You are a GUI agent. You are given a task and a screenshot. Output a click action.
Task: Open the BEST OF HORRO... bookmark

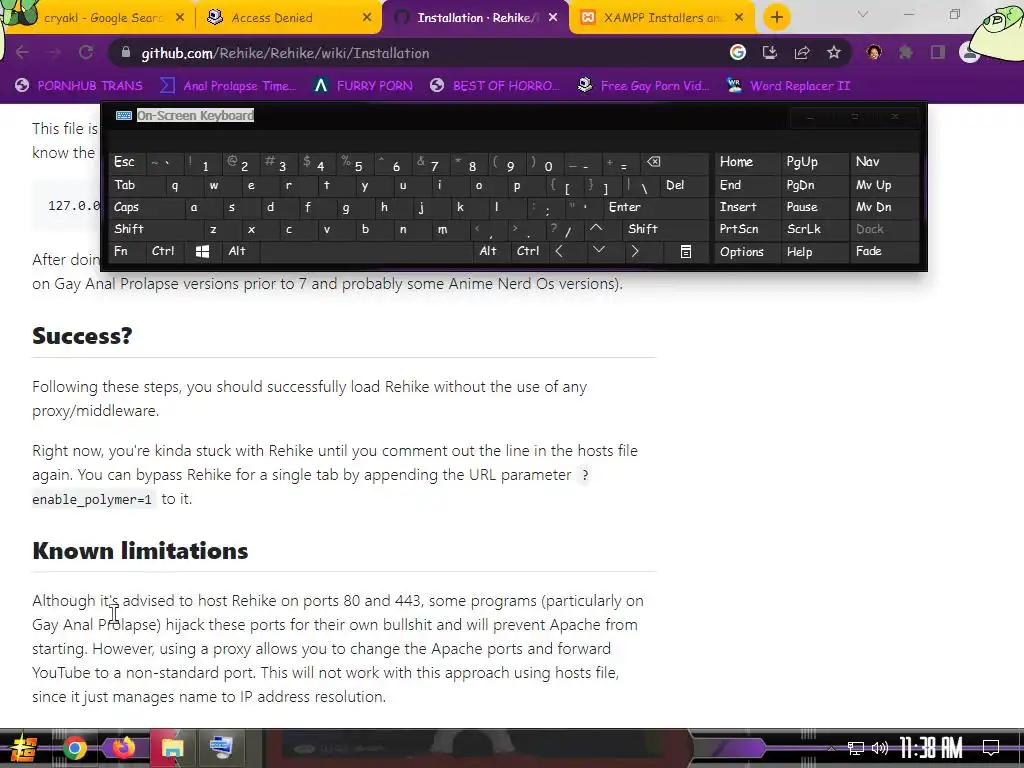[495, 86]
